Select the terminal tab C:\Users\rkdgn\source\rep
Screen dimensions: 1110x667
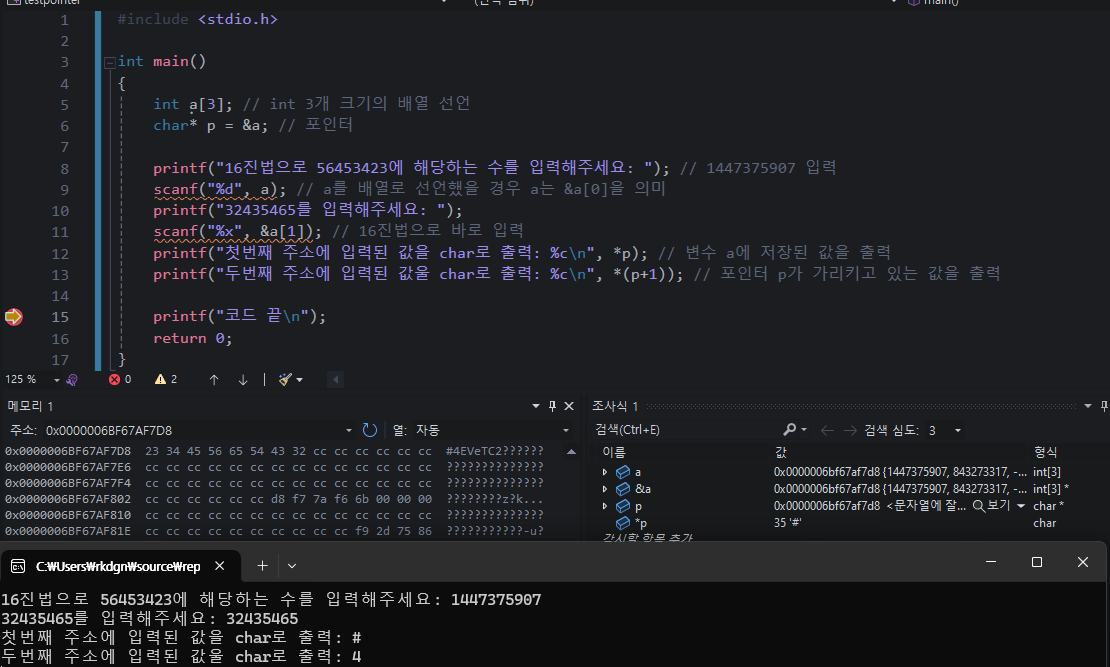pos(118,566)
